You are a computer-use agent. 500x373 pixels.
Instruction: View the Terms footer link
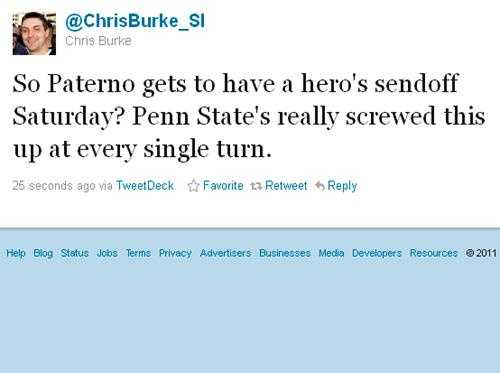[138, 253]
